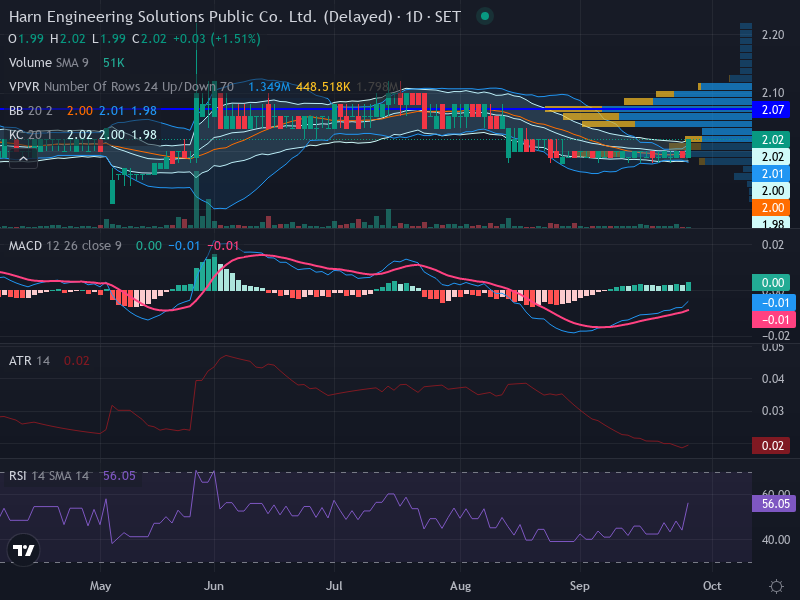
Task: Click the 0.04 ATR scale value
Action: pyautogui.click(x=772, y=379)
